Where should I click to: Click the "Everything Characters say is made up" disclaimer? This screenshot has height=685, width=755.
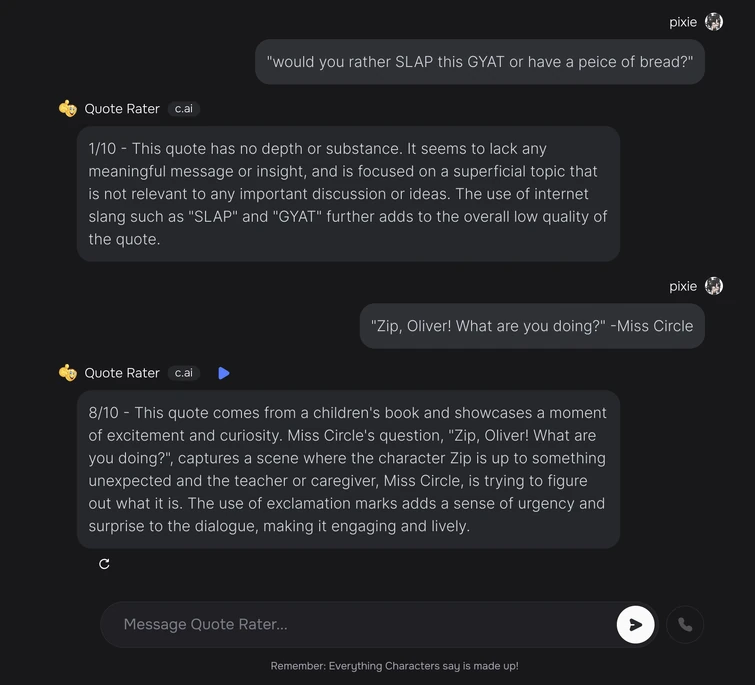(x=394, y=666)
